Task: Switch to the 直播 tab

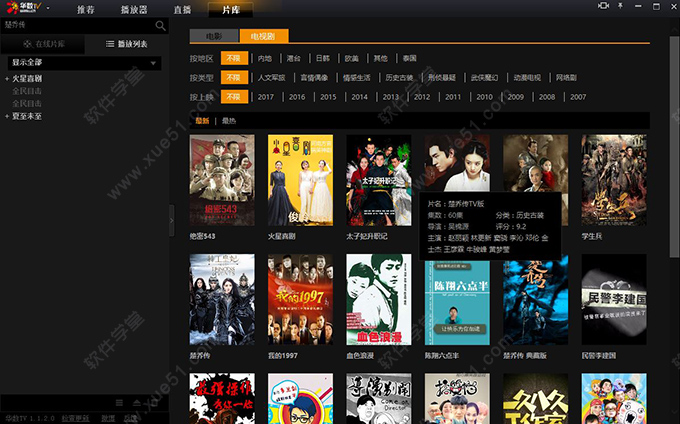Action: [x=182, y=10]
